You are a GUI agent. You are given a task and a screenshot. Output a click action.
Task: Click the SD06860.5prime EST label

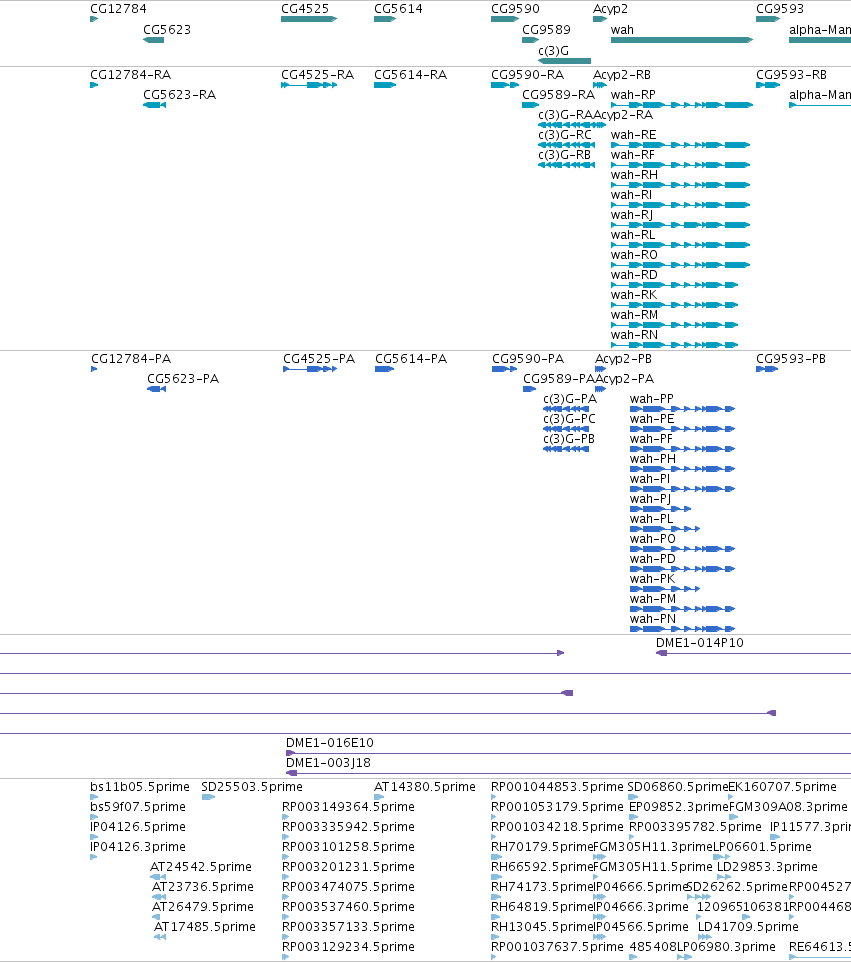[677, 787]
